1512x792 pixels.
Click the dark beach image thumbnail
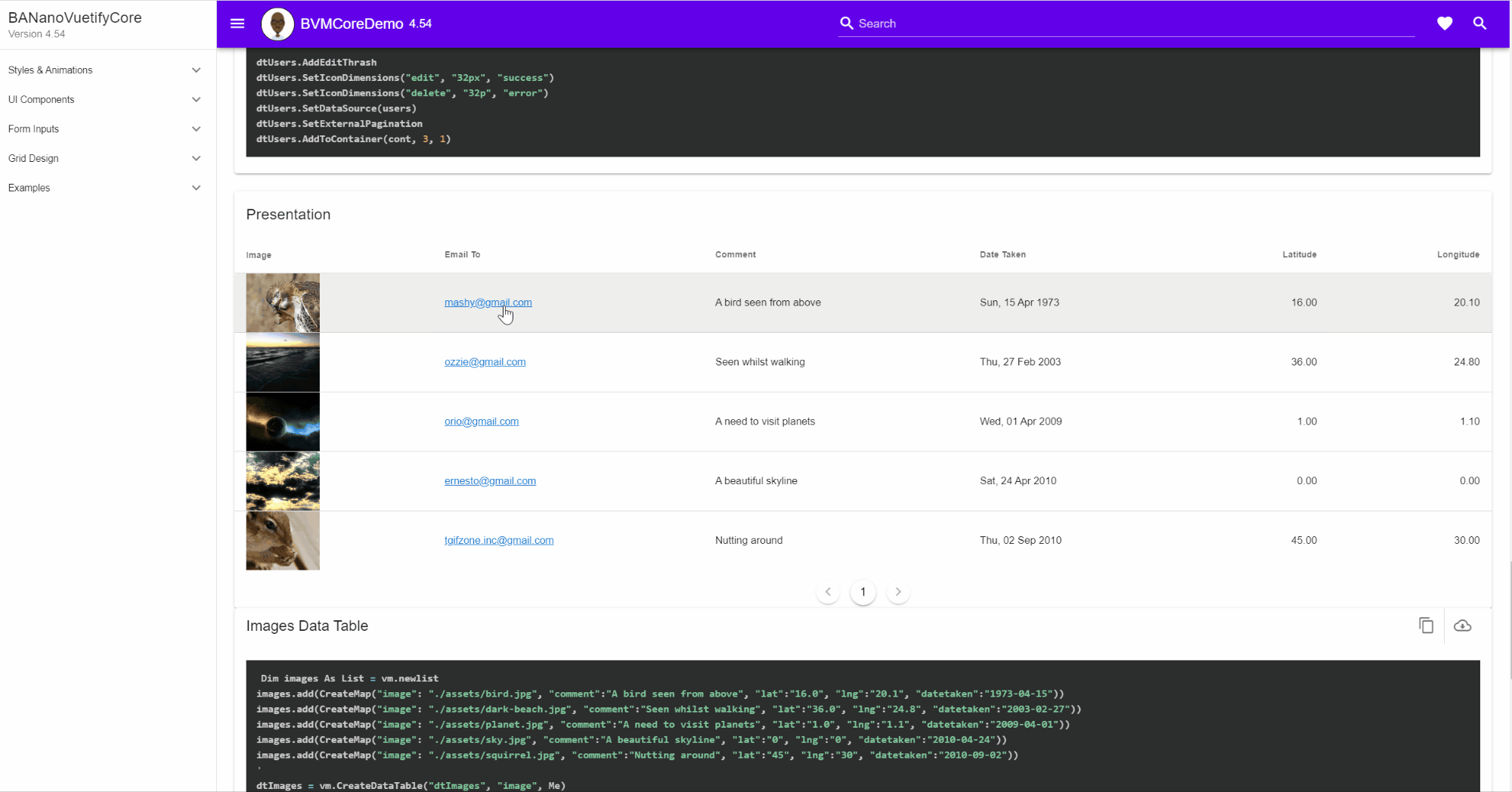click(283, 362)
